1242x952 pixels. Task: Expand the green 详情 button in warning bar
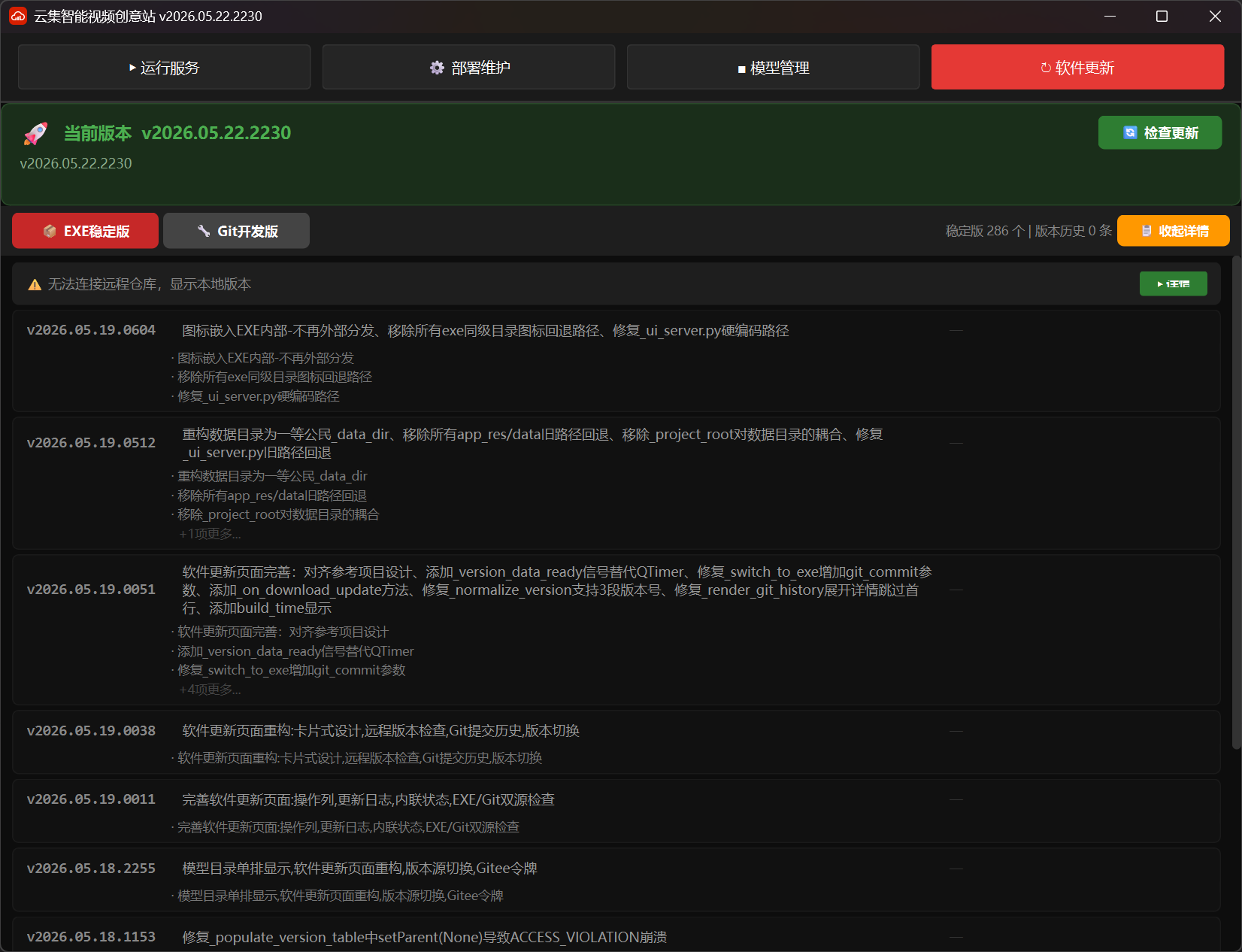coord(1173,283)
